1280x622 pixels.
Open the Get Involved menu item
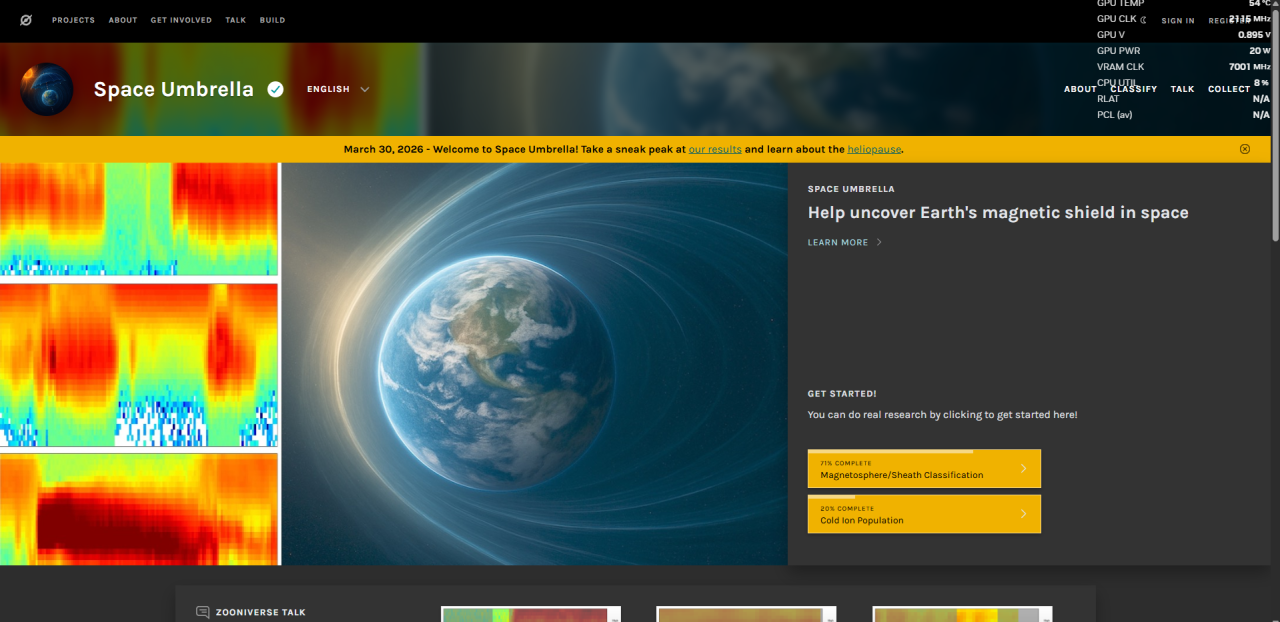click(x=181, y=20)
